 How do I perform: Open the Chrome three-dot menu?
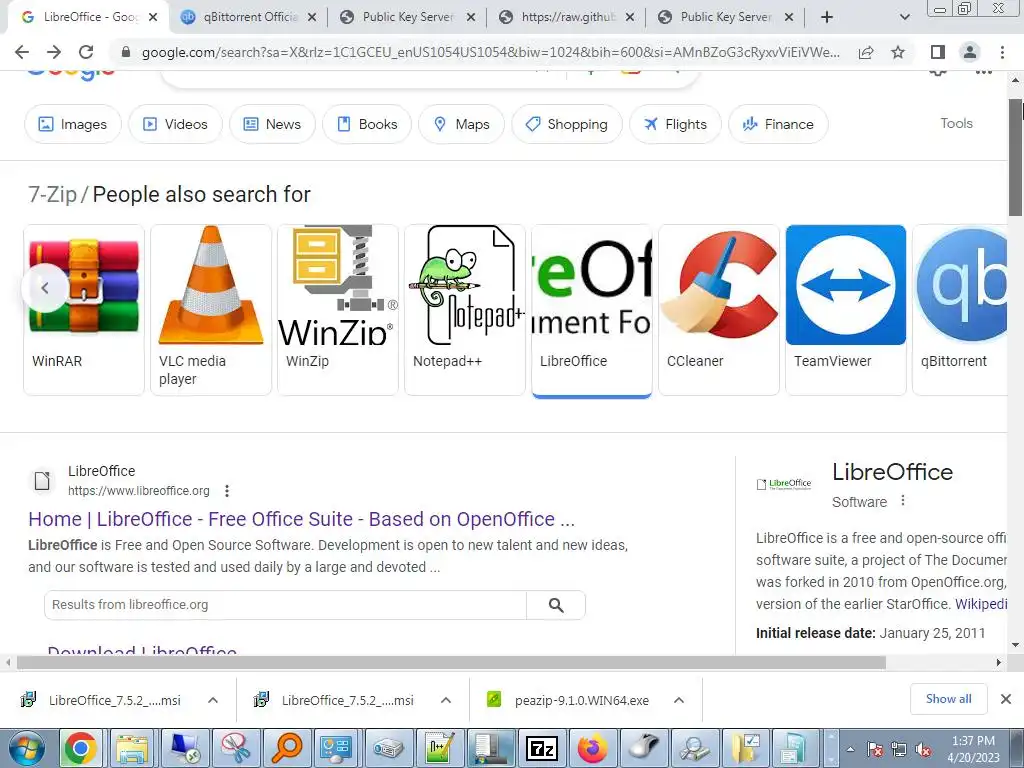coord(1002,52)
